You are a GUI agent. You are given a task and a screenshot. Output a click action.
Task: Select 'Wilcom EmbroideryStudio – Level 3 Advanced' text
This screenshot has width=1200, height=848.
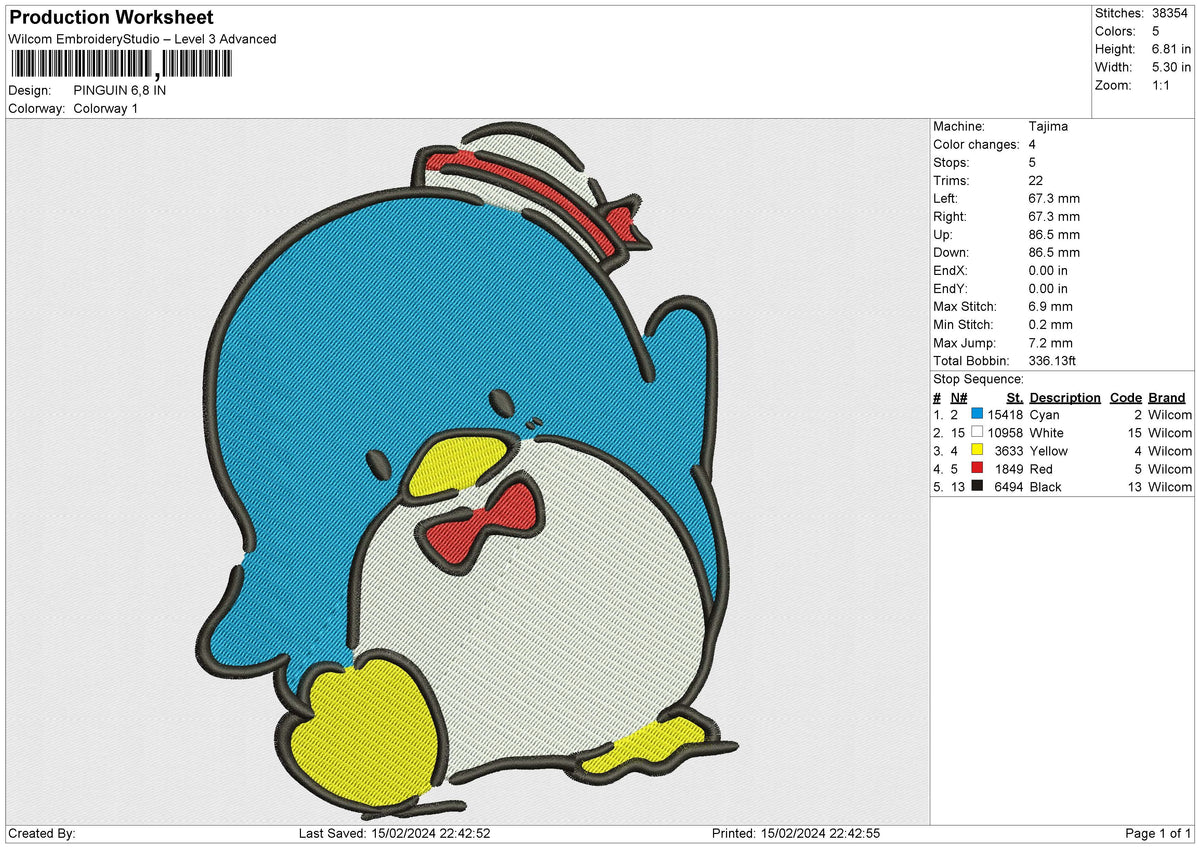142,39
